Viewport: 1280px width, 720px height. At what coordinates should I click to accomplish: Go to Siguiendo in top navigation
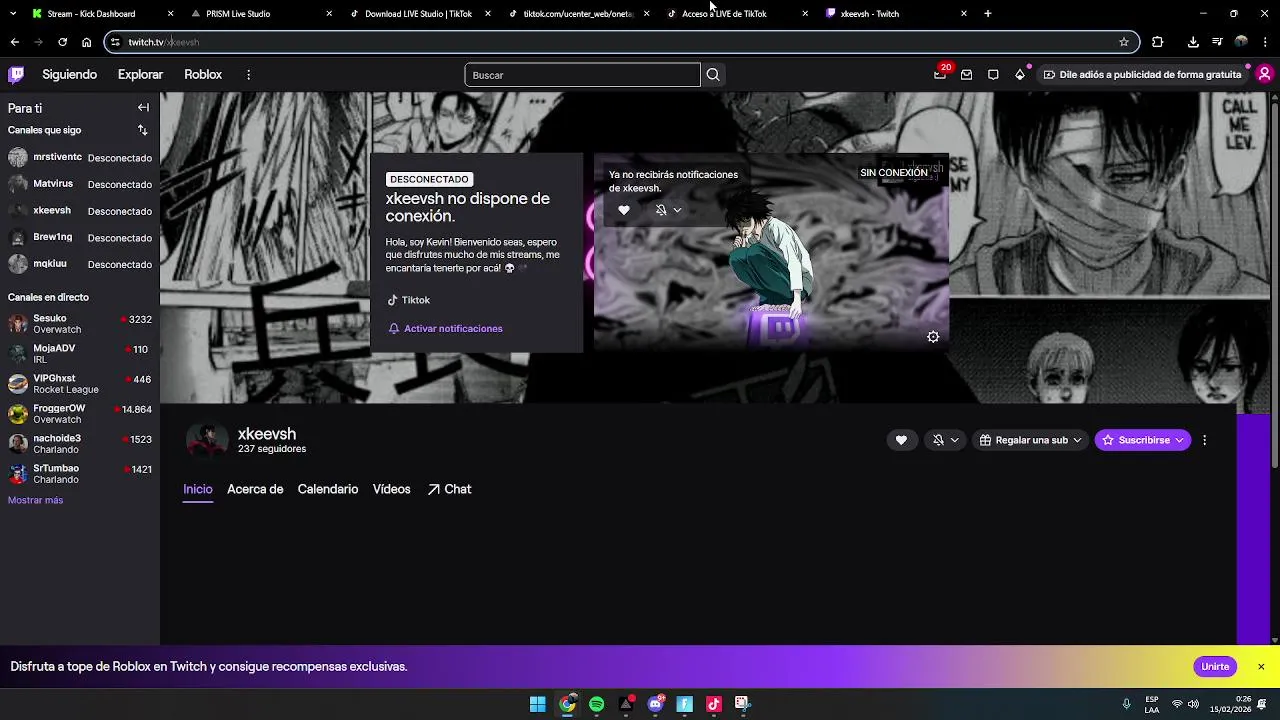(x=70, y=75)
